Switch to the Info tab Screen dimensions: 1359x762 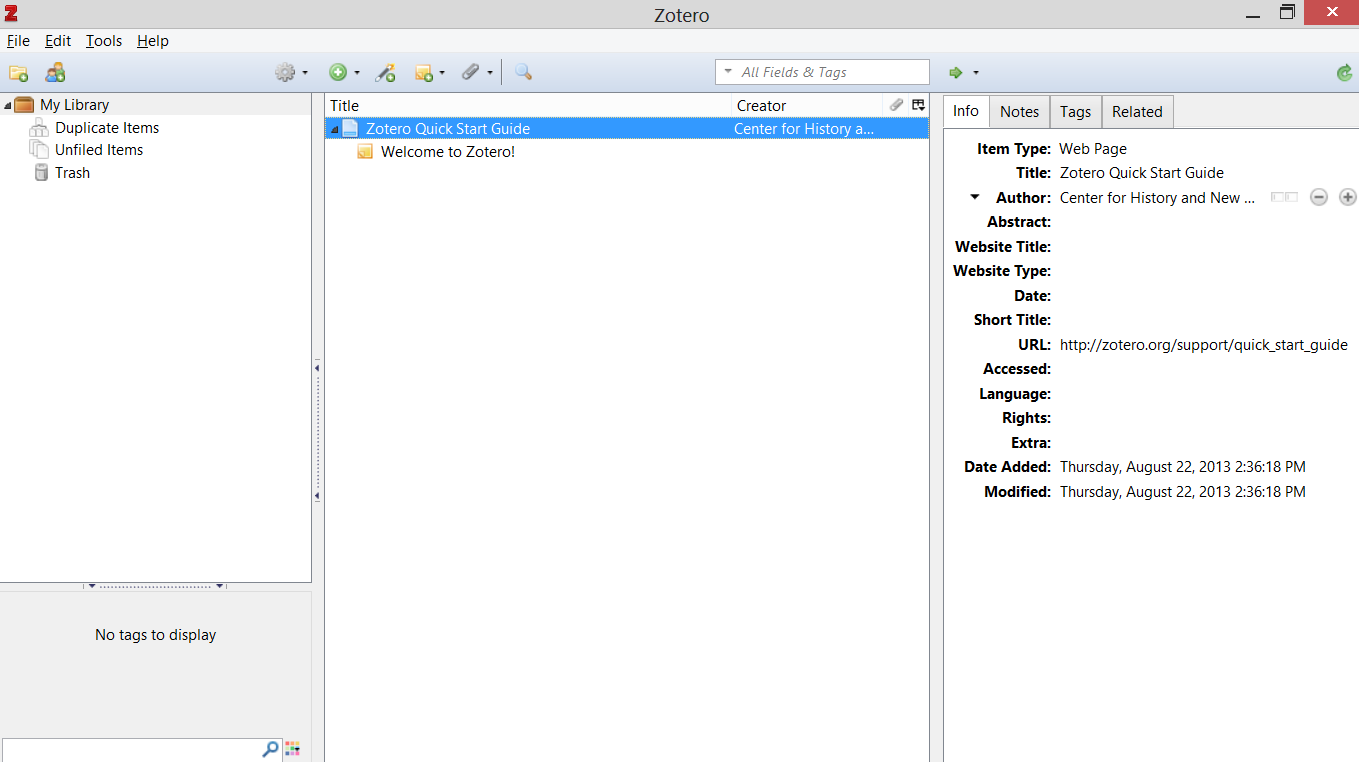point(966,111)
